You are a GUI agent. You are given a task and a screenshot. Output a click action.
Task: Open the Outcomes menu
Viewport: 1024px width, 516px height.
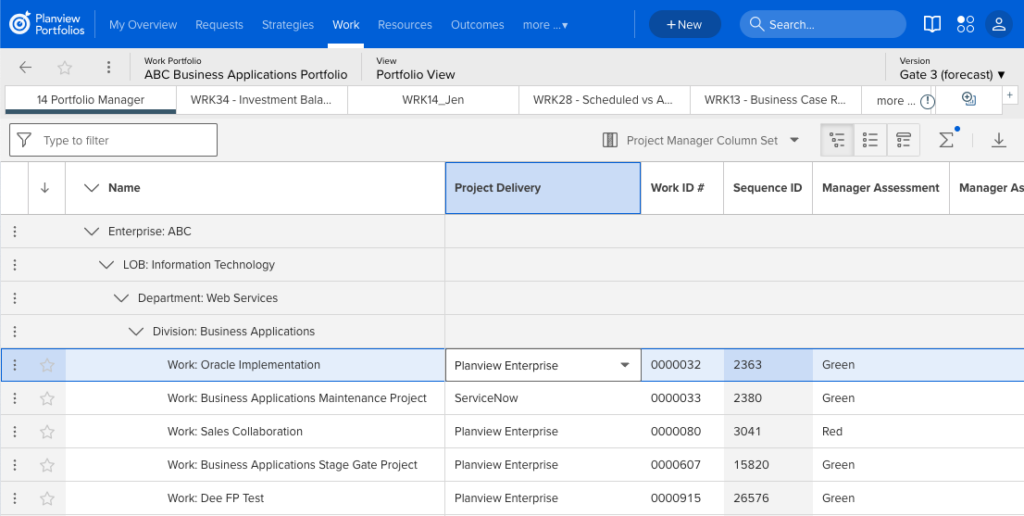pos(477,25)
